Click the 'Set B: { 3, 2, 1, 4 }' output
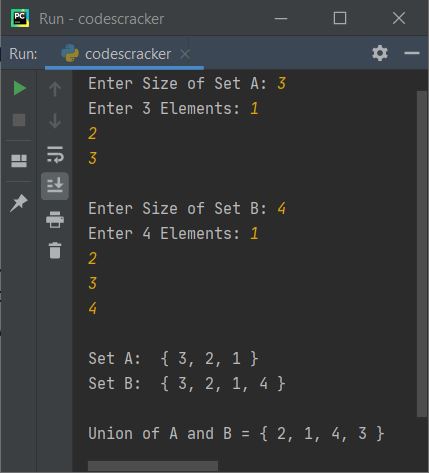This screenshot has width=429, height=473. 187,384
